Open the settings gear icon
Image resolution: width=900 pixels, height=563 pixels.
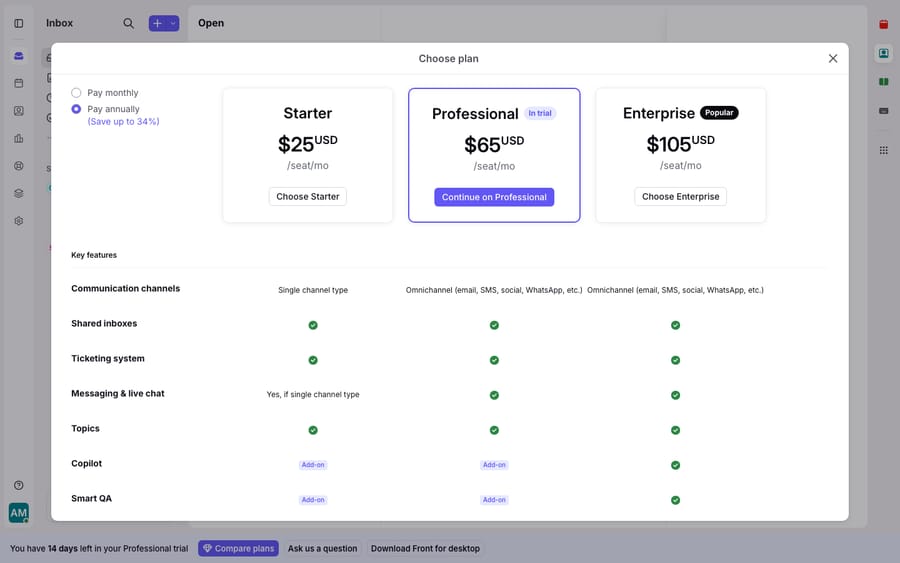coord(18,221)
